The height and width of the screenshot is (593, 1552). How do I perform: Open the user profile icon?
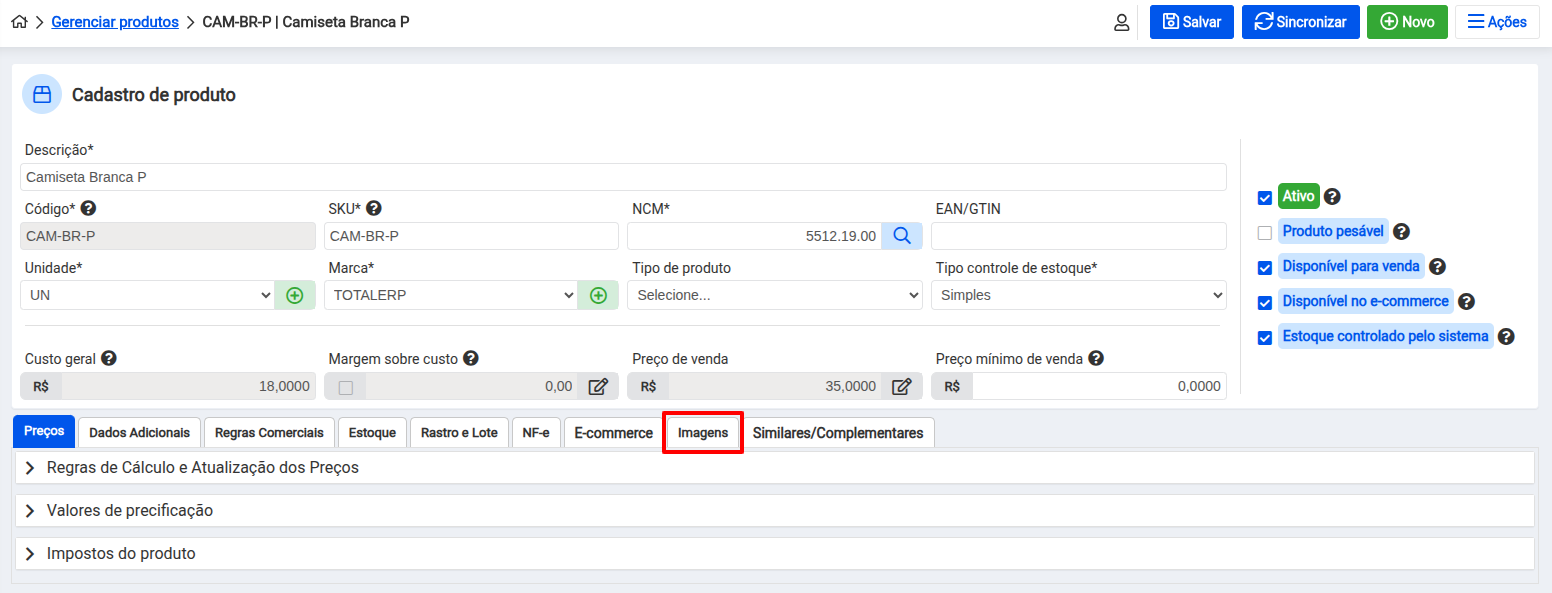click(1121, 22)
